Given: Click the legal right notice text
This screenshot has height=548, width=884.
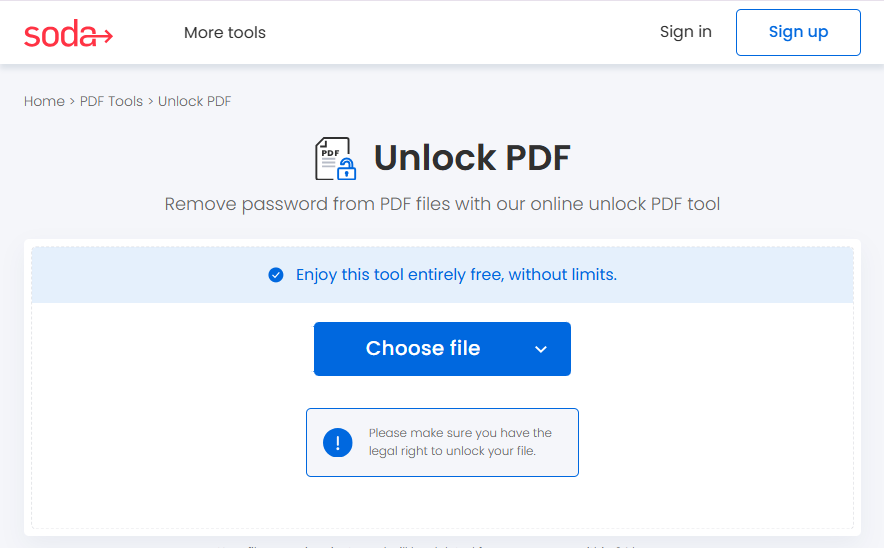Looking at the screenshot, I should (x=460, y=442).
